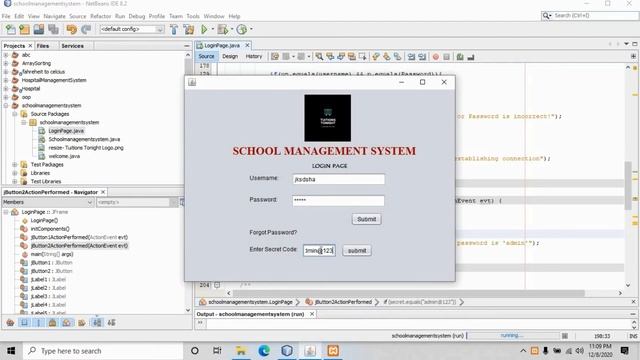Click the Last Edit icon in the editor toolbar
This screenshot has width=640, height=360.
[275, 57]
